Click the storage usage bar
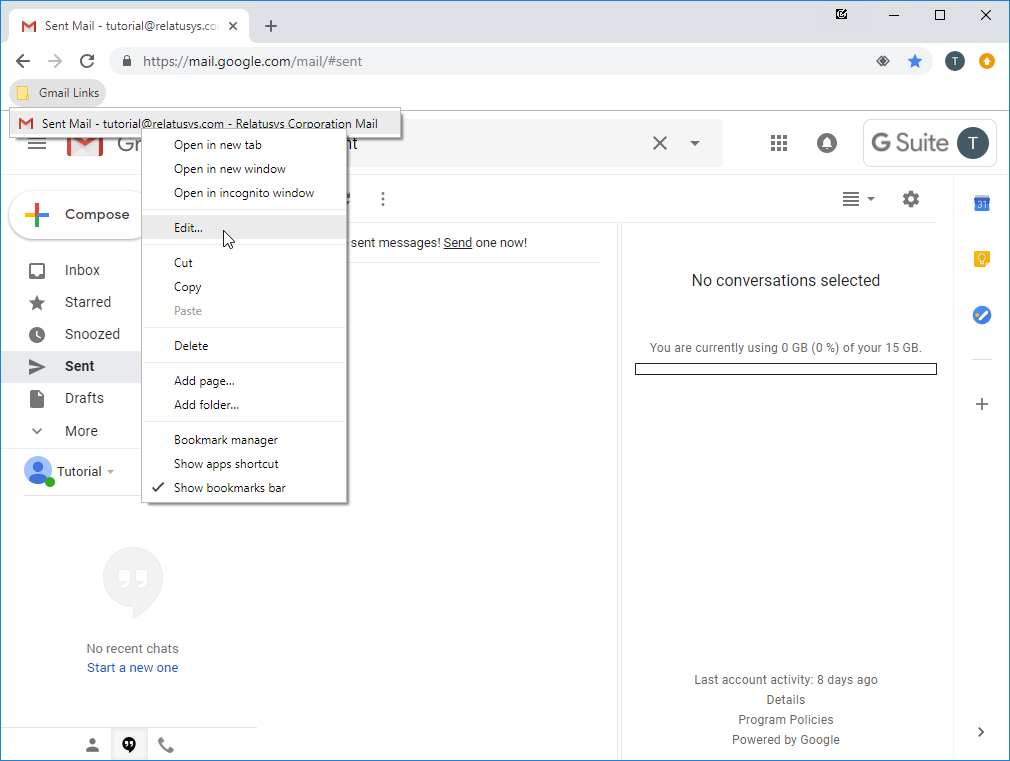This screenshot has height=761, width=1010. coord(785,368)
